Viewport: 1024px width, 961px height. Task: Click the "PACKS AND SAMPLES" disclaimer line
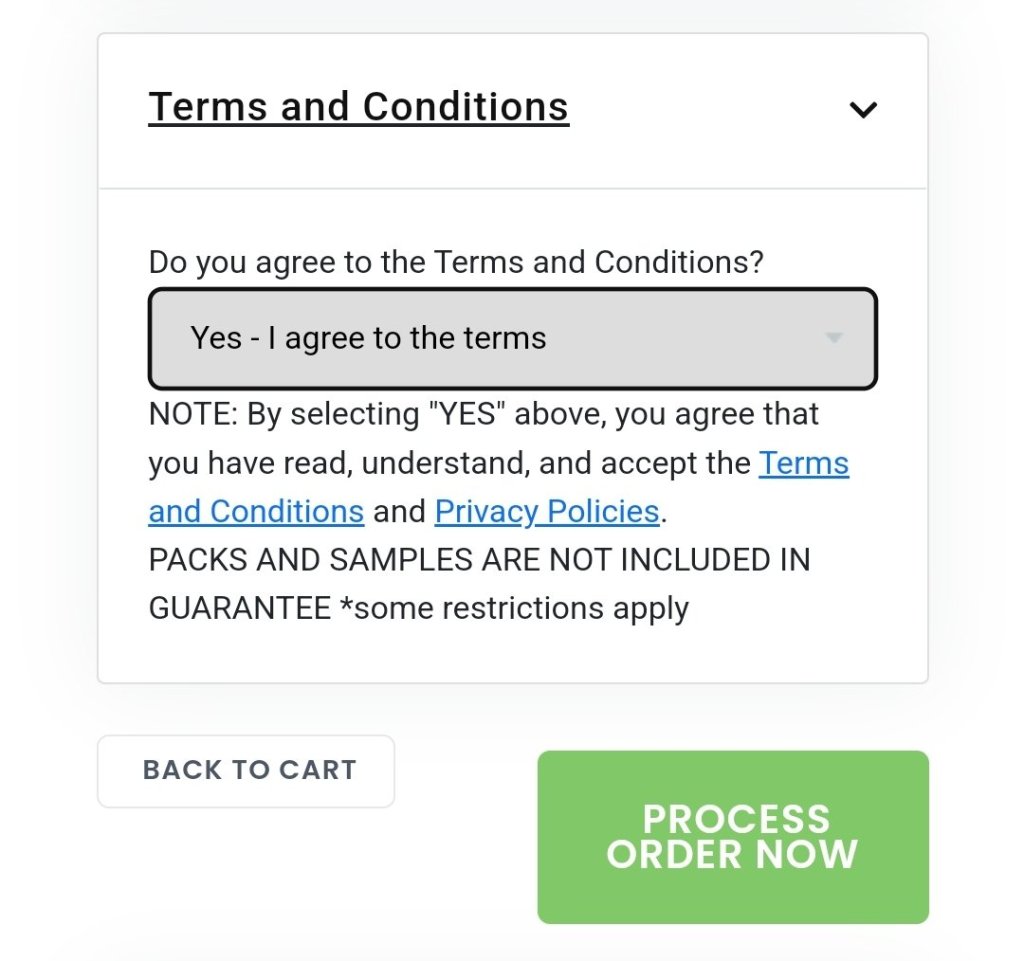(x=479, y=560)
